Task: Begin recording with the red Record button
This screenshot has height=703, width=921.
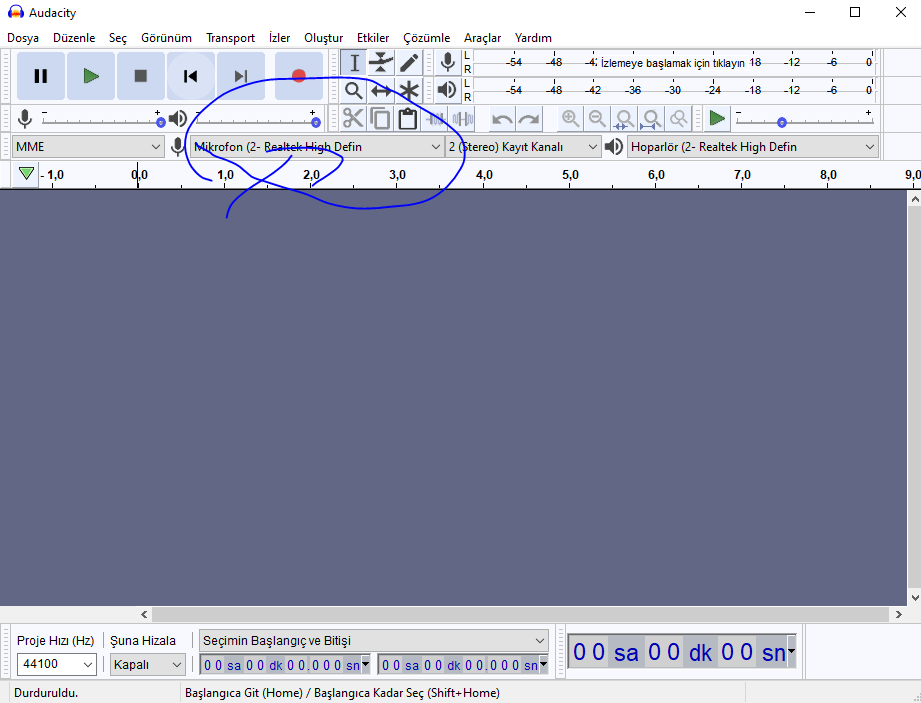Action: 298,76
